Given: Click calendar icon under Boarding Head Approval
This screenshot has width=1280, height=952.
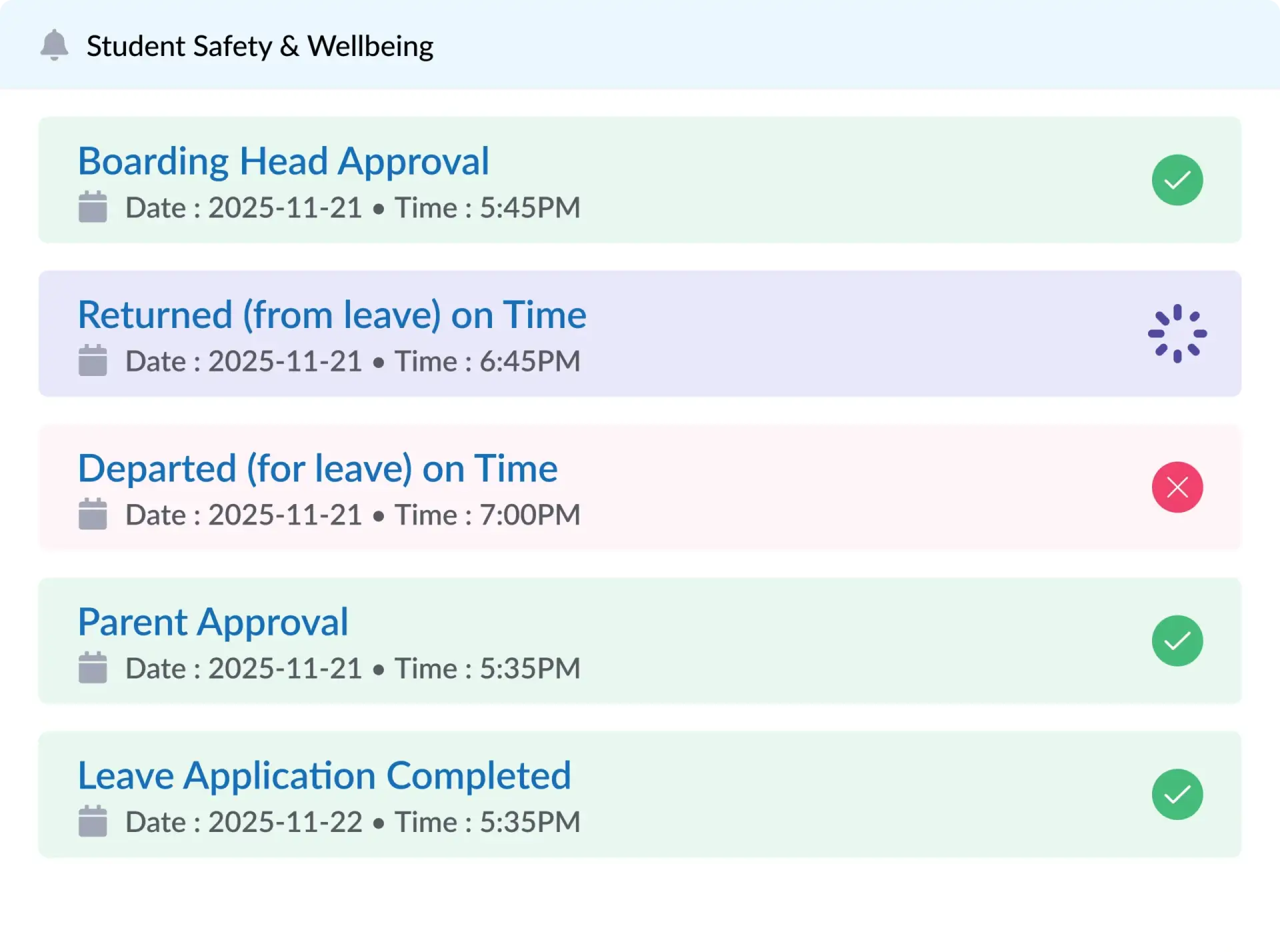Looking at the screenshot, I should pos(93,207).
